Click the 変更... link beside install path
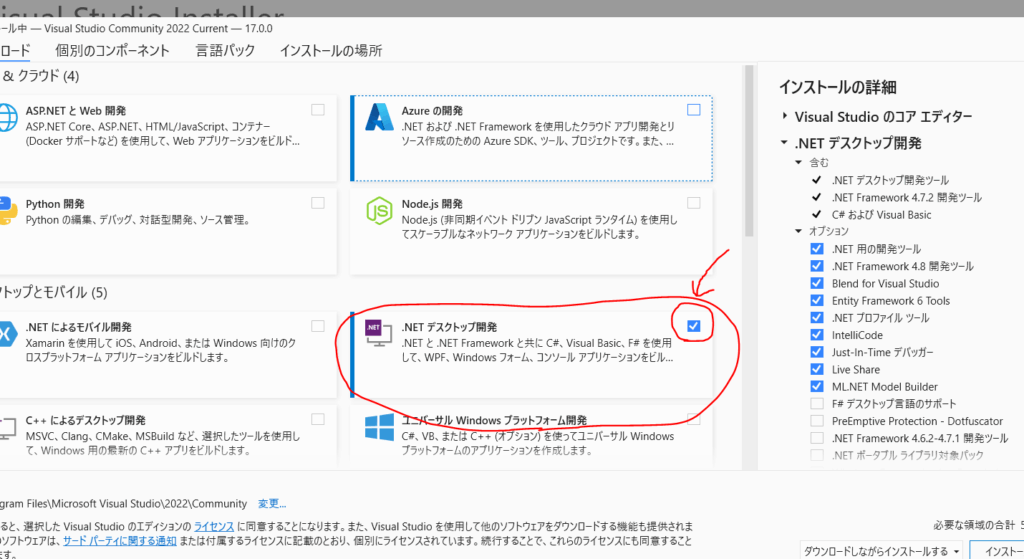Screen dimensions: 1024x559 272,504
